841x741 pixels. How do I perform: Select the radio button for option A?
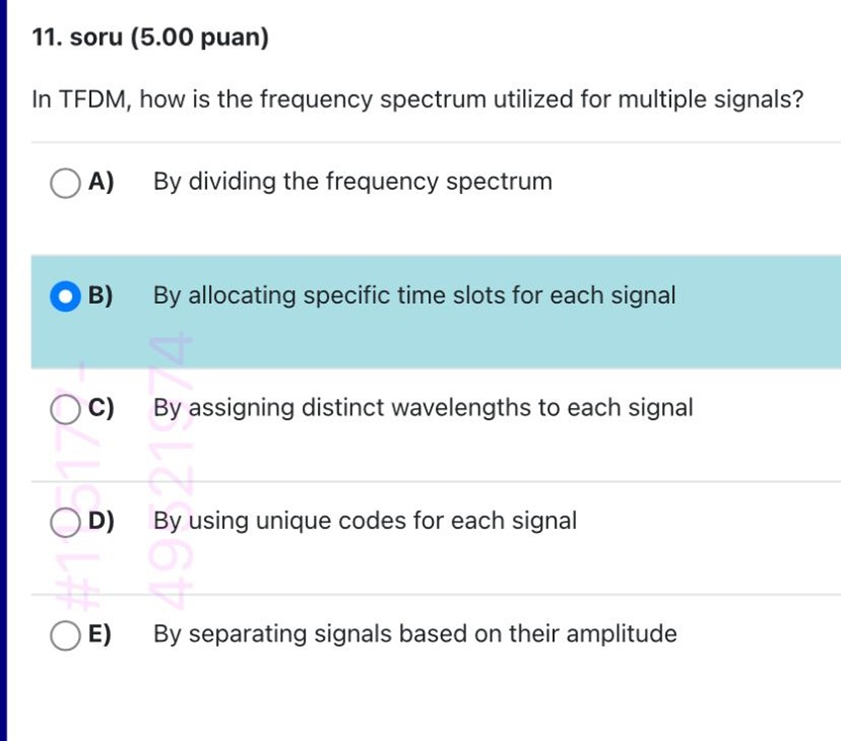[x=65, y=182]
